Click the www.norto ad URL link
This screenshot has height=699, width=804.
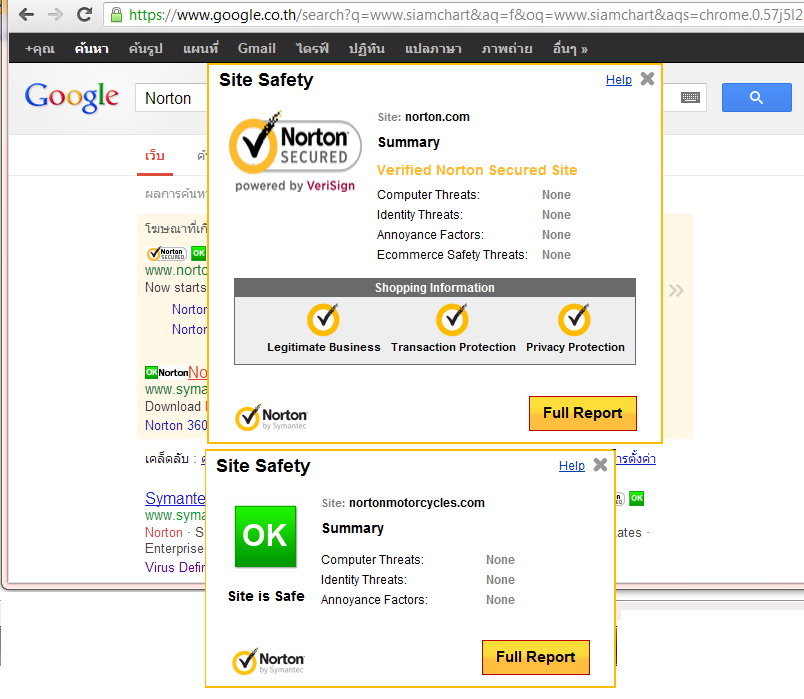point(176,270)
